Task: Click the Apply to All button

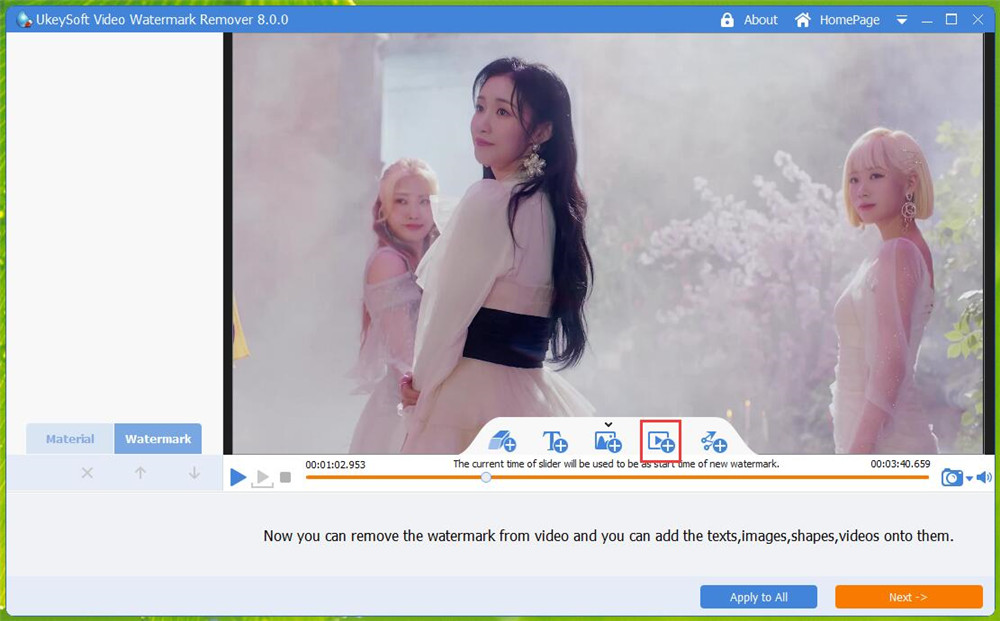Action: (758, 597)
